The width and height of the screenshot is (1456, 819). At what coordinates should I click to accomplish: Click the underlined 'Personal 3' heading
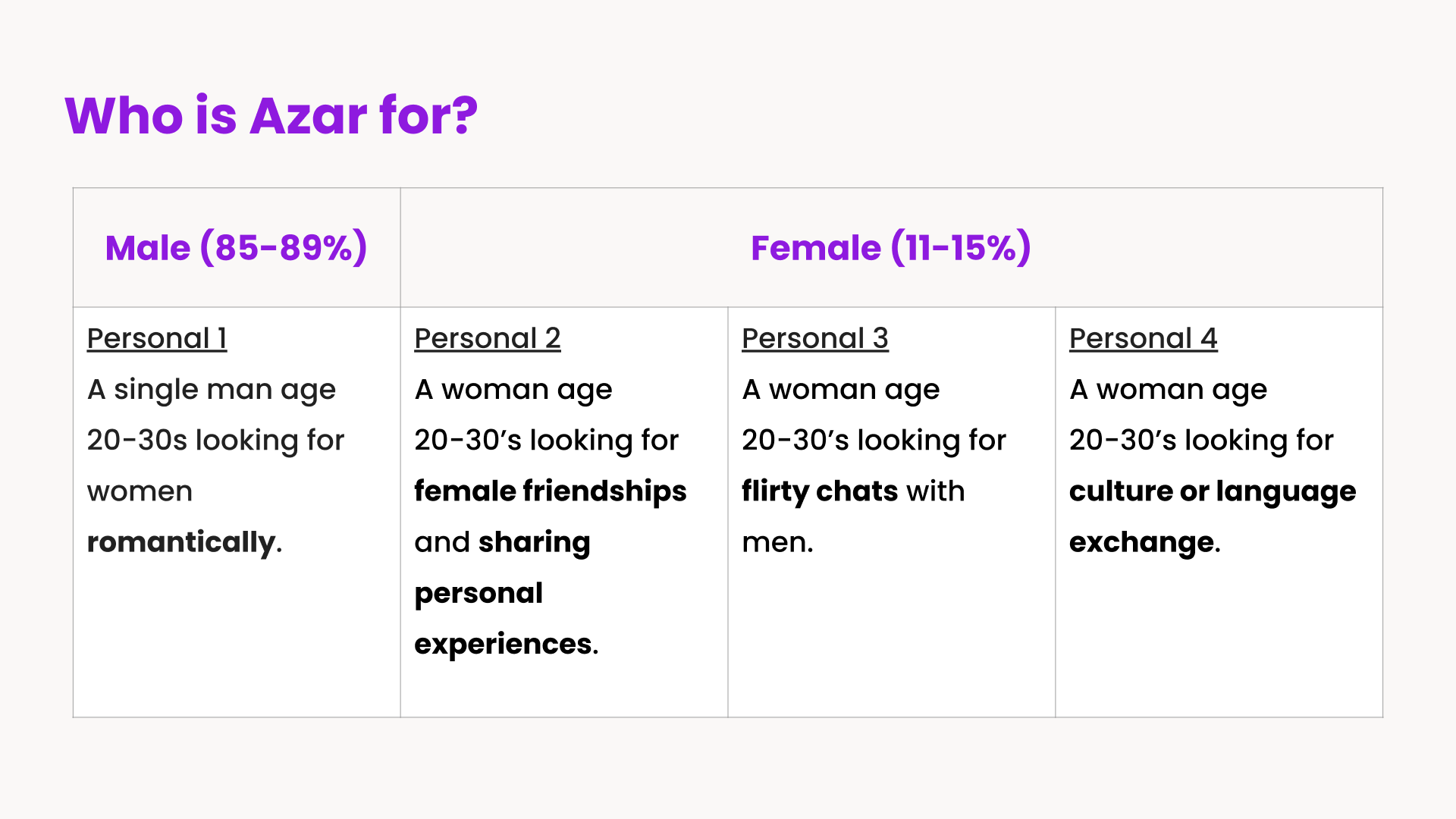[815, 338]
